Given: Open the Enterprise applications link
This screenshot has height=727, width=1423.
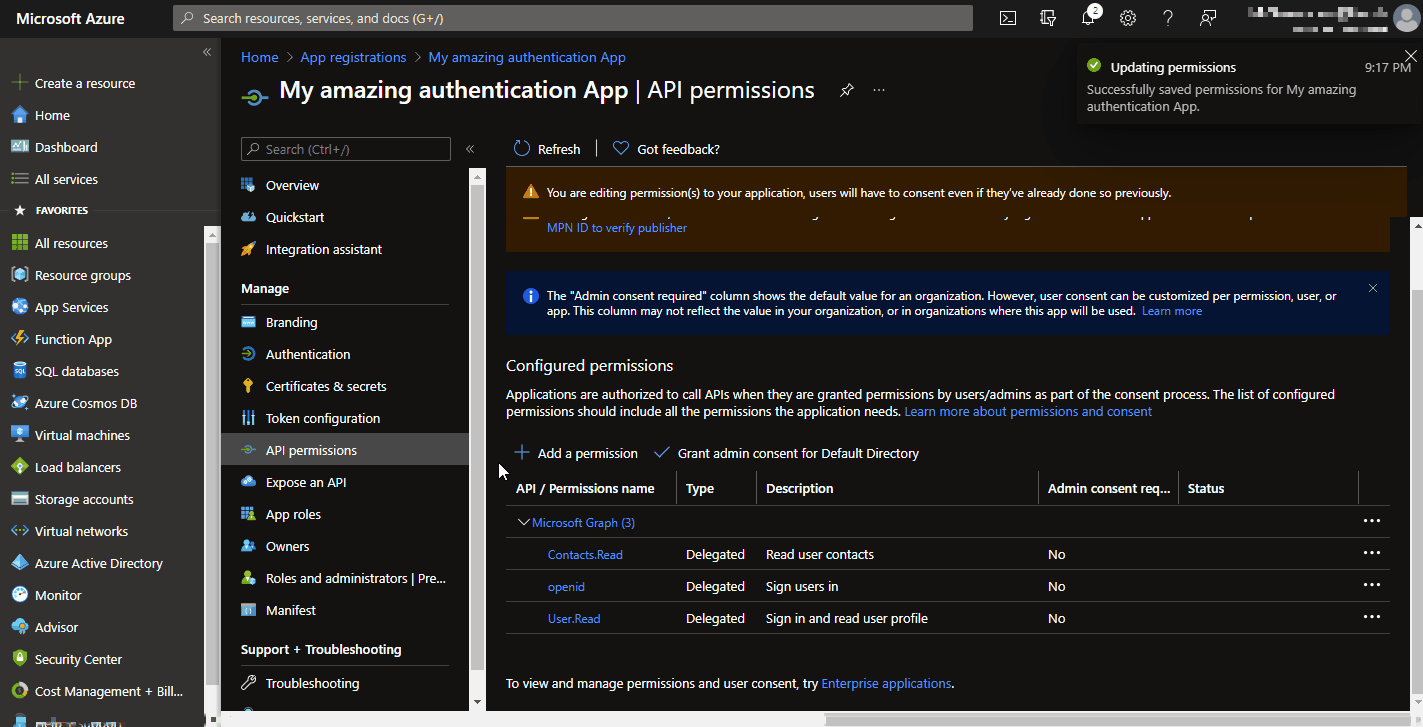Looking at the screenshot, I should coord(886,683).
